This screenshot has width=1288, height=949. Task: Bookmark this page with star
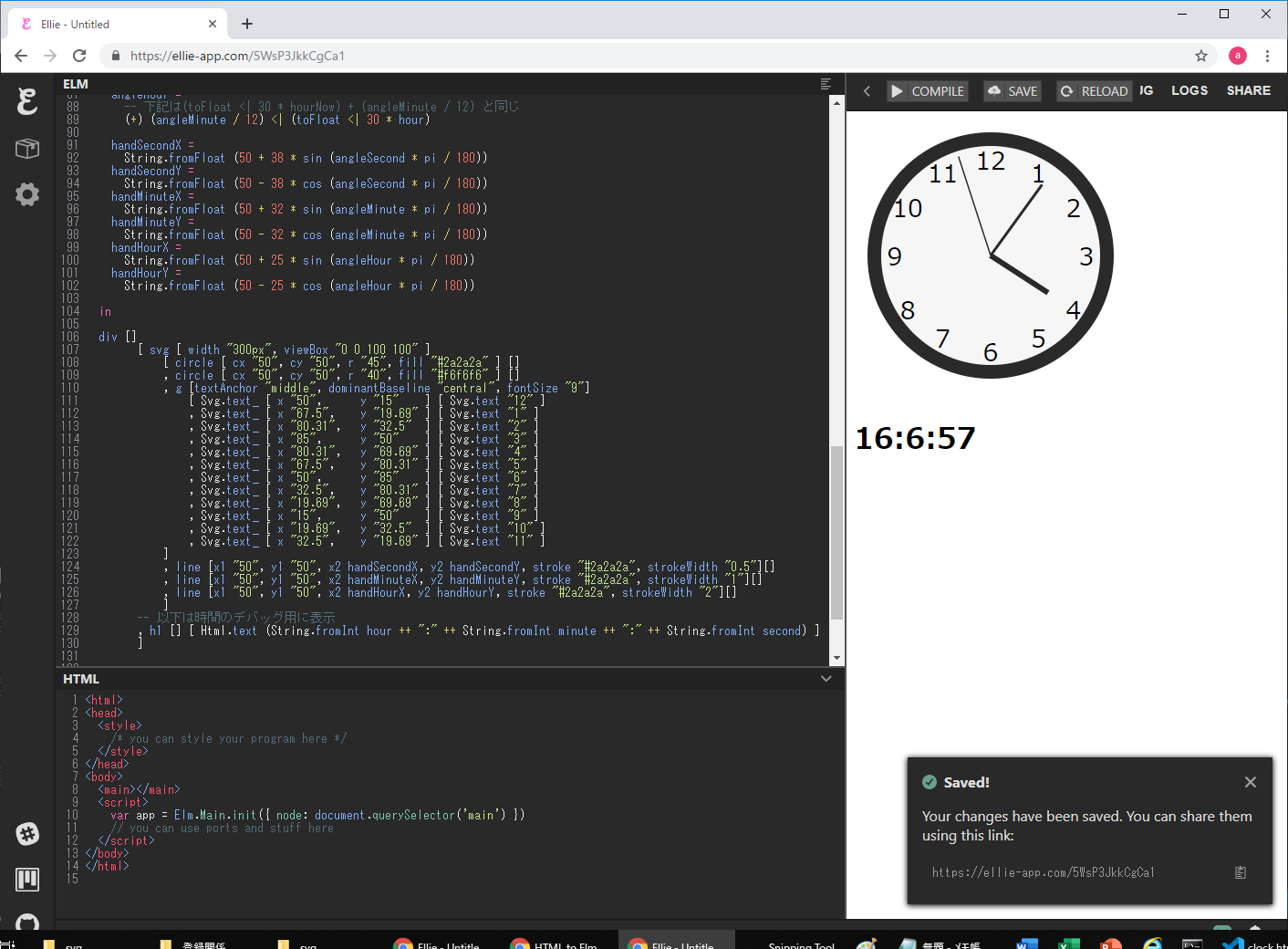click(1201, 56)
